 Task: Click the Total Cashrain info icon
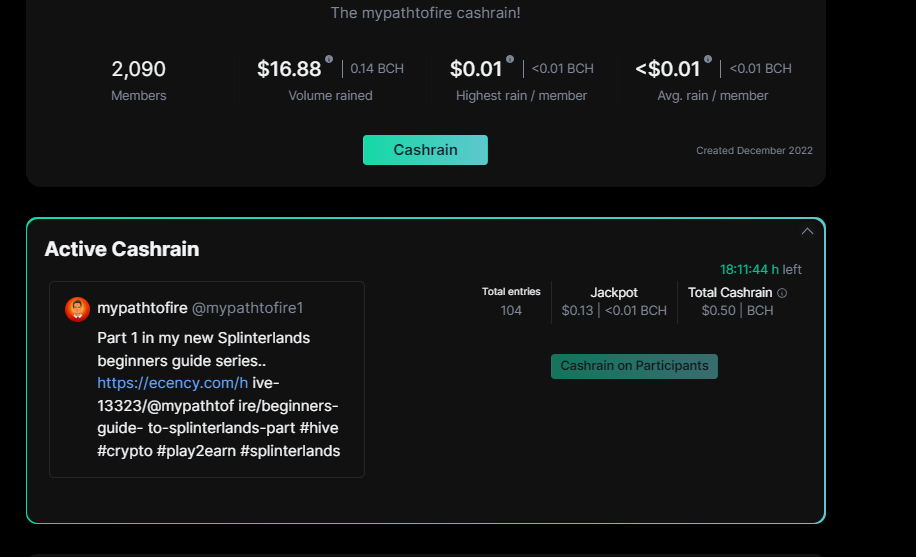782,293
